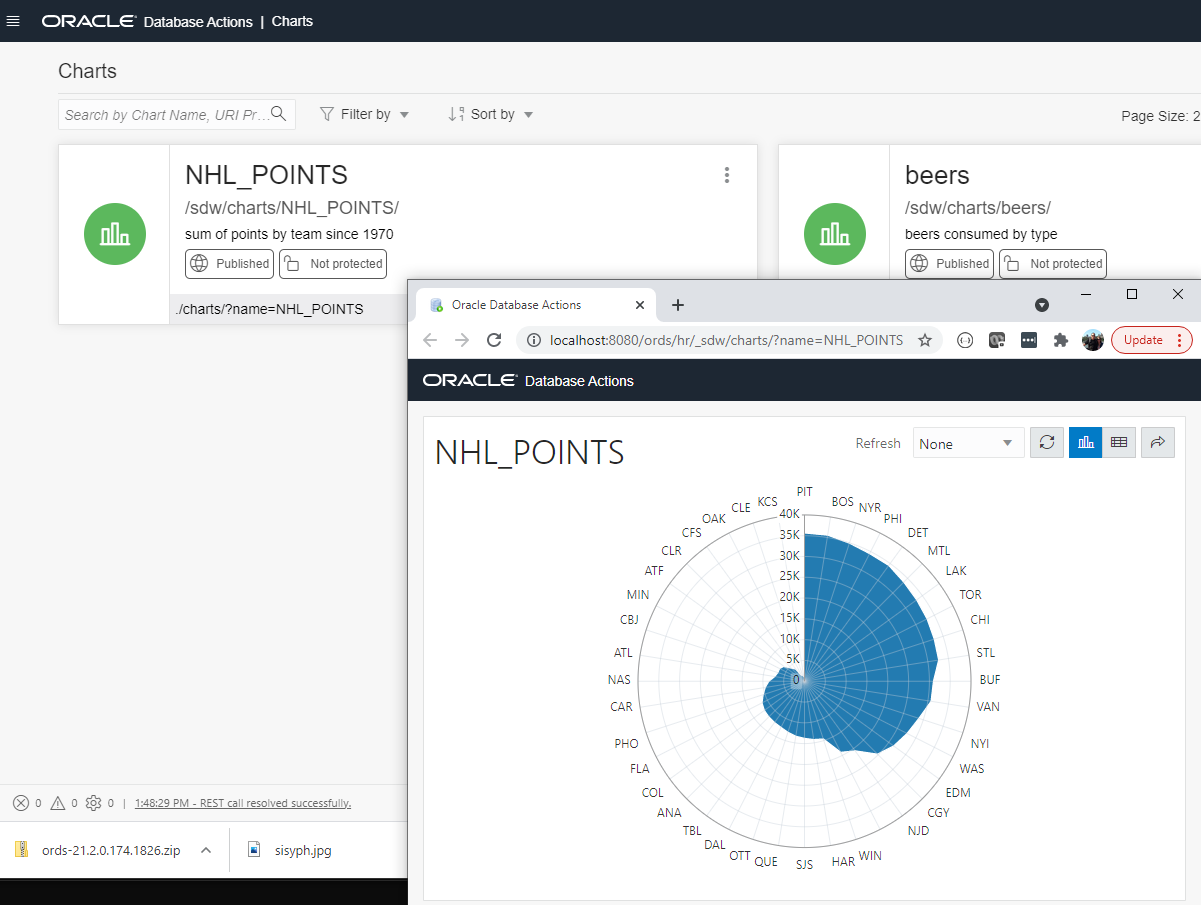This screenshot has height=905, width=1201.
Task: Open the NHL_POINTS card kebab menu
Action: pyautogui.click(x=727, y=175)
